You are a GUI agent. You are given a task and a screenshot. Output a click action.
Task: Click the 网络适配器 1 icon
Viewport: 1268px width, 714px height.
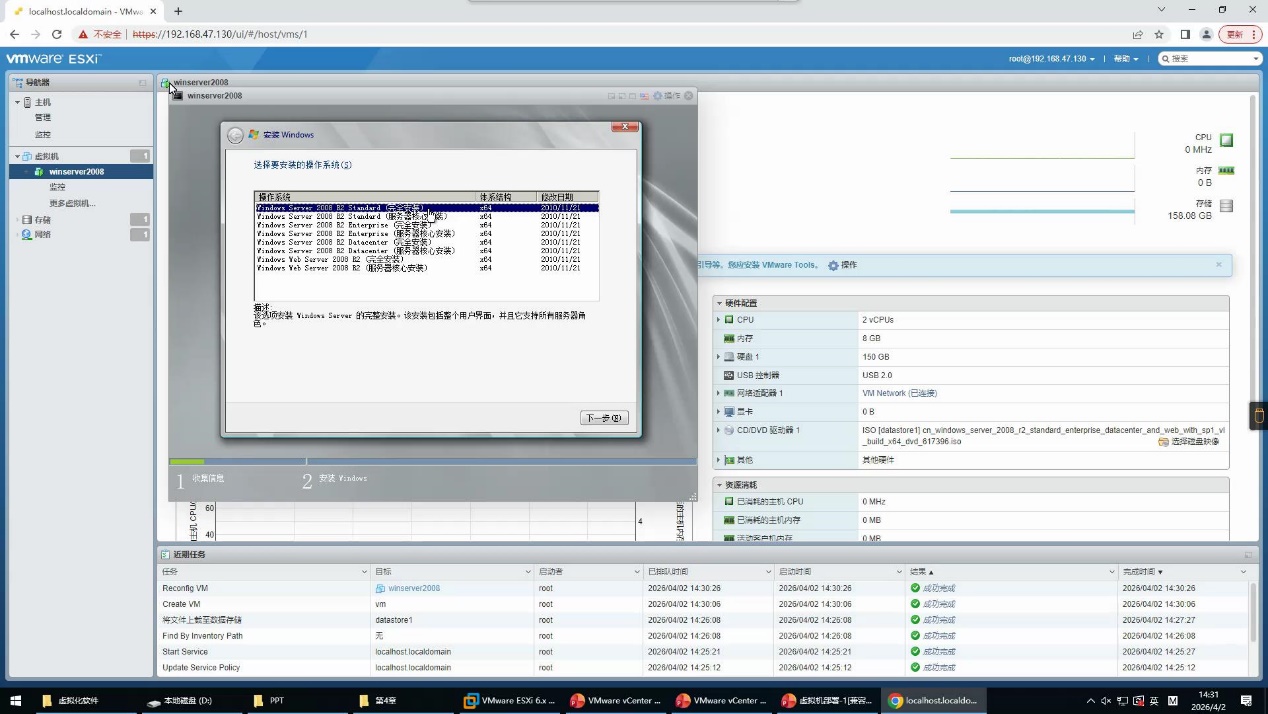click(729, 393)
